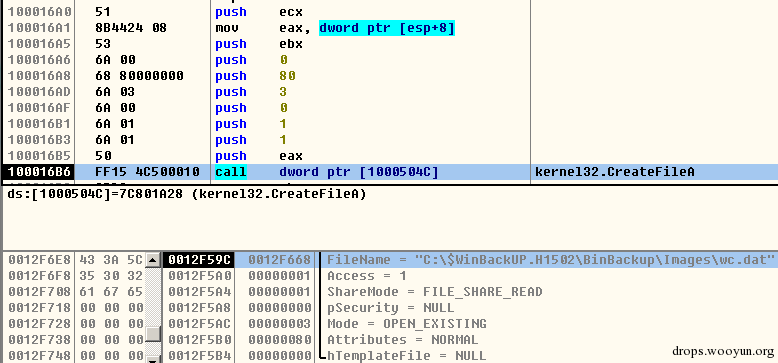Screen dimensions: 778x363
Task: Select the dump row at address 0012F6E8
Action: 74,259
